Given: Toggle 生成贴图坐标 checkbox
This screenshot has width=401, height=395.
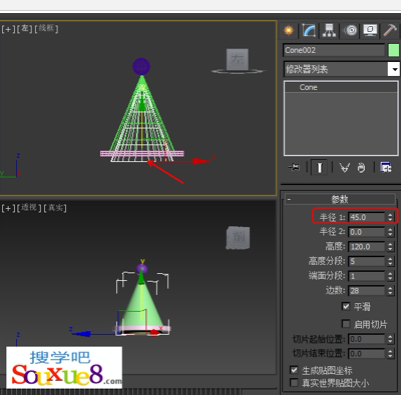Looking at the screenshot, I should click(294, 370).
